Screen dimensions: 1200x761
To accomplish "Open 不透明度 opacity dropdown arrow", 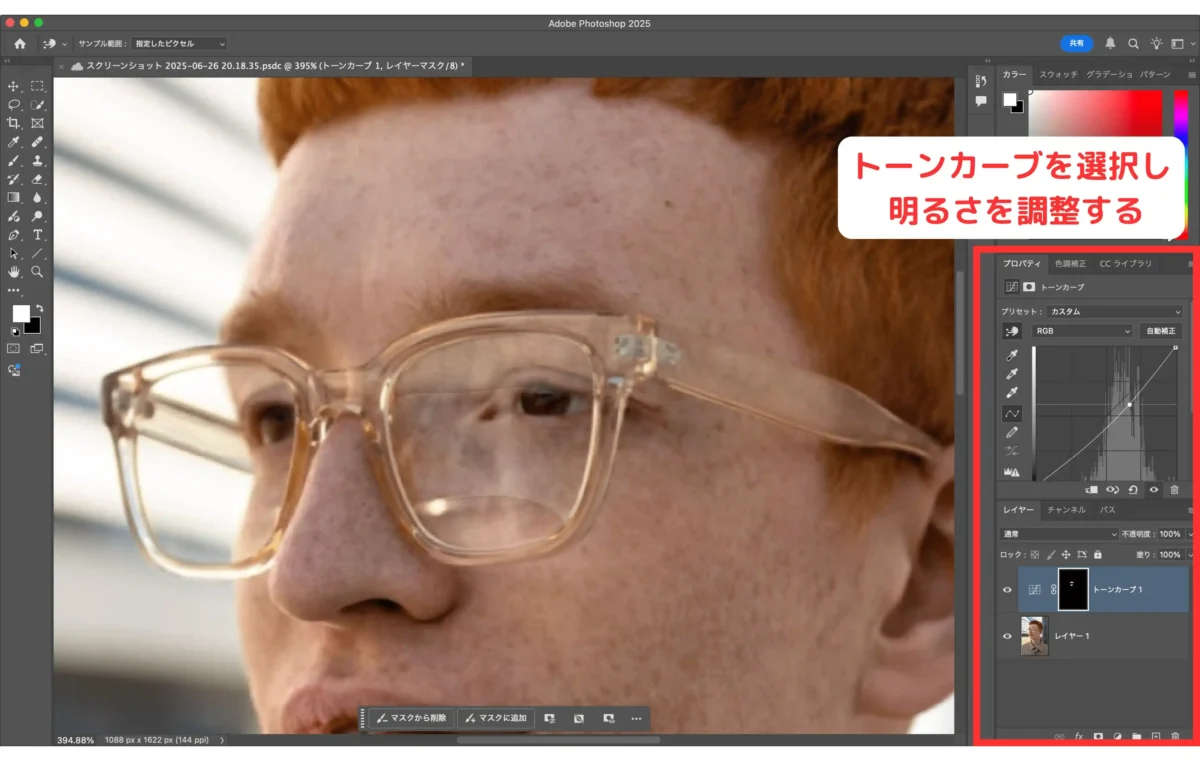I will (1189, 535).
